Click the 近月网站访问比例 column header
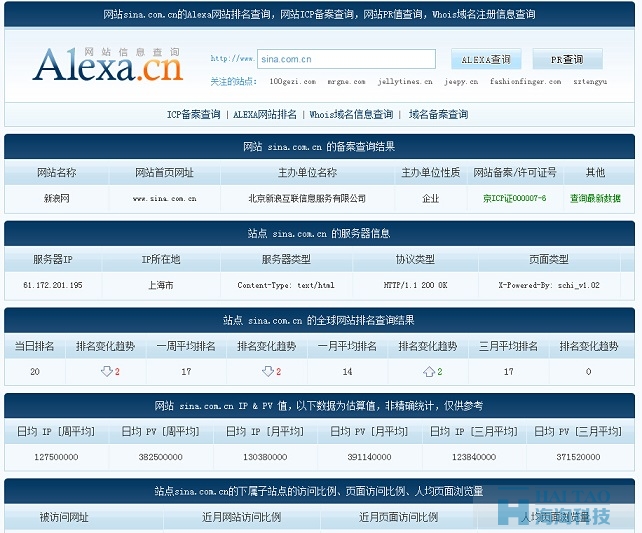Image resolution: width=642 pixels, height=533 pixels. pos(241,517)
